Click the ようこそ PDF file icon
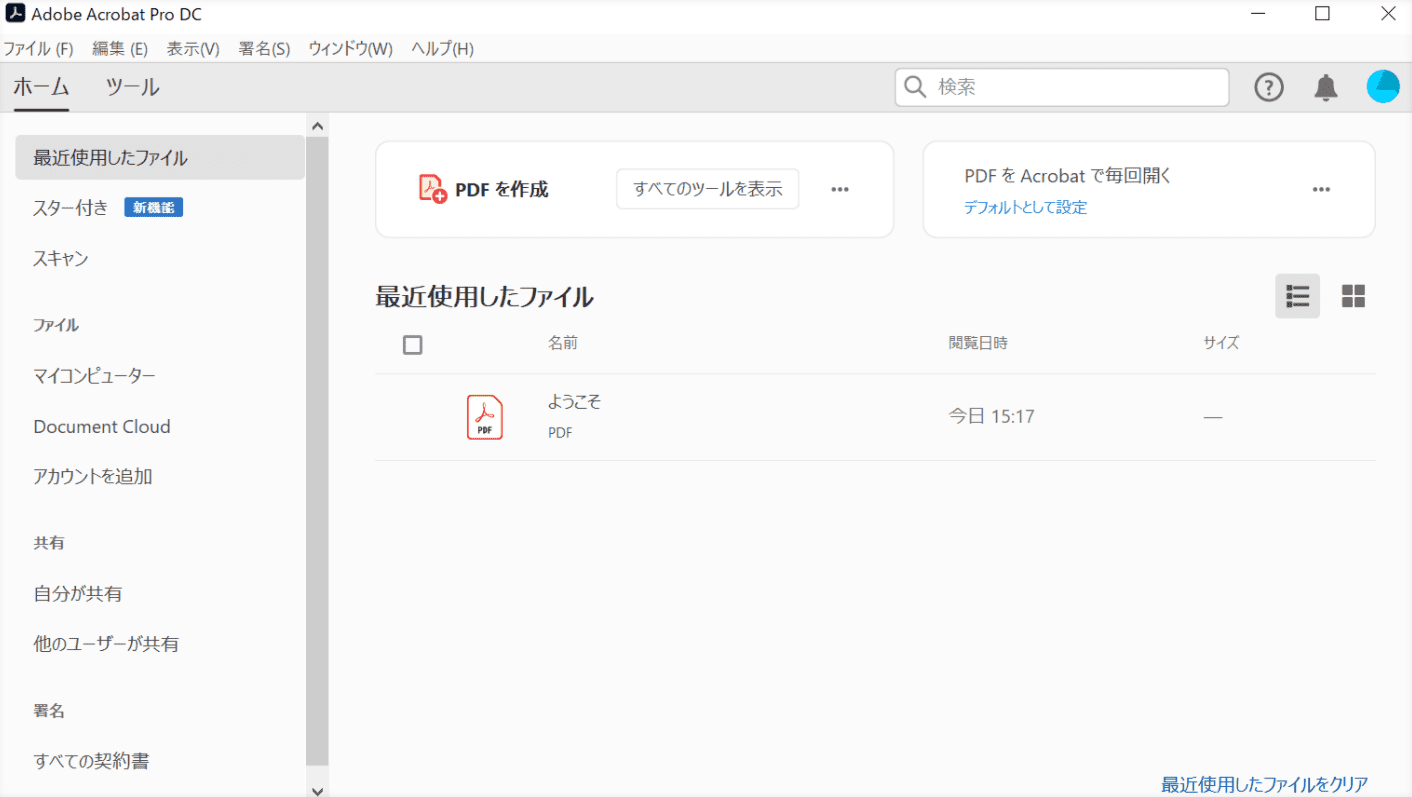This screenshot has width=1412, height=797. tap(485, 417)
